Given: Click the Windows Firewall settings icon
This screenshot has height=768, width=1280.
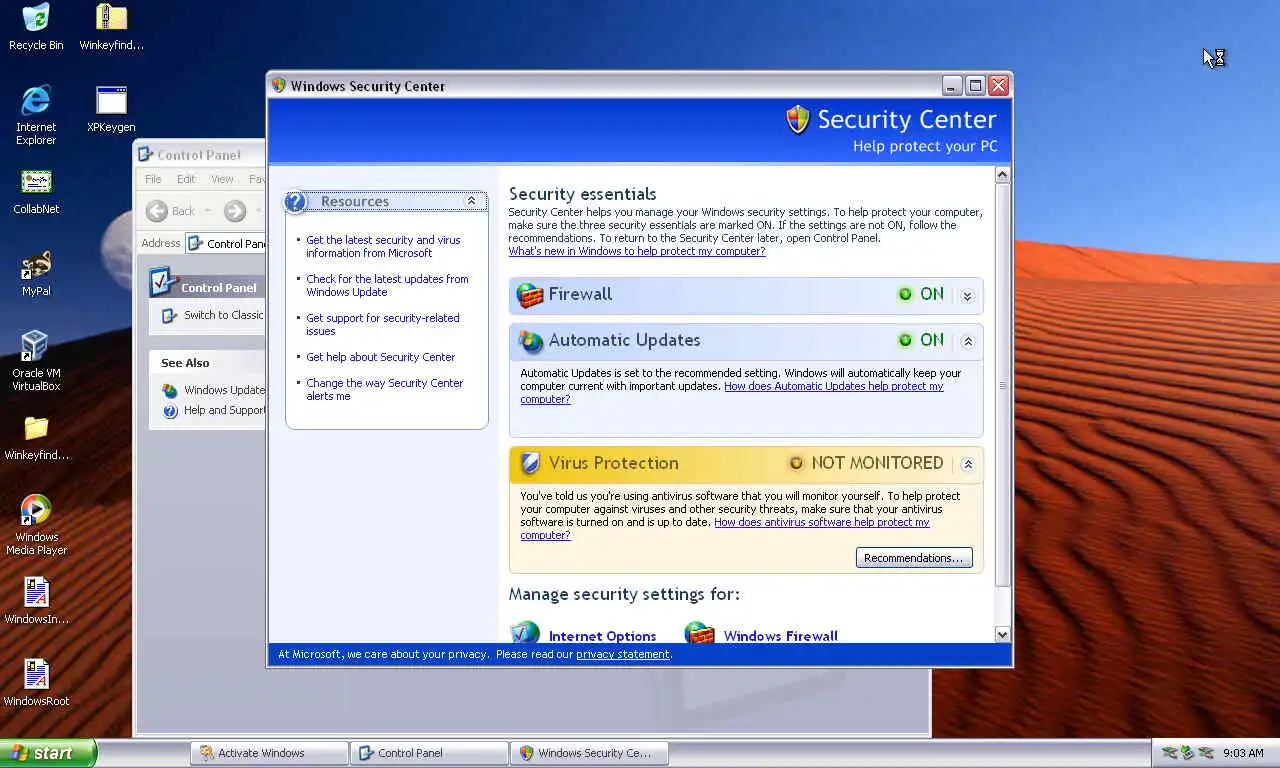Looking at the screenshot, I should [x=700, y=633].
